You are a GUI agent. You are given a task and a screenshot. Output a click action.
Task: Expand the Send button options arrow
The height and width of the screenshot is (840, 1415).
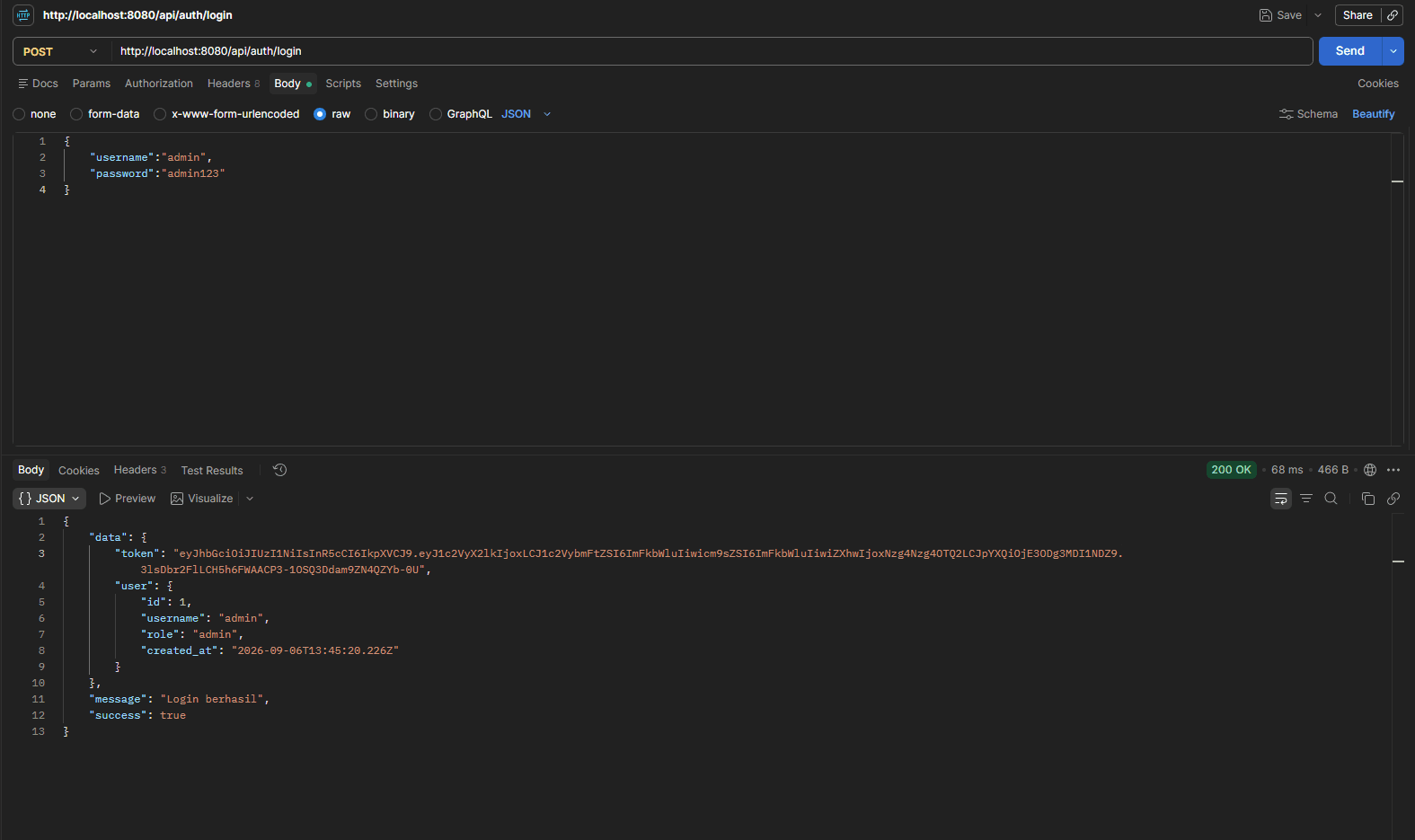pos(1393,51)
